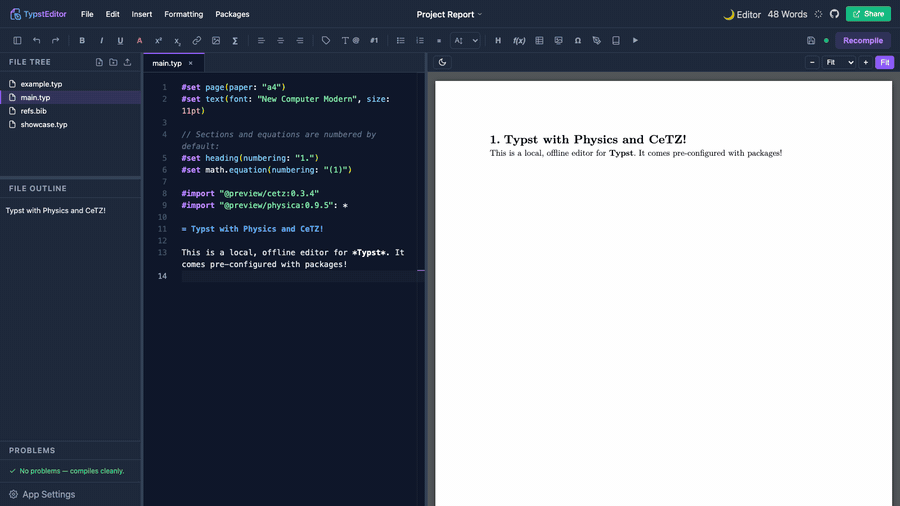Open the GitHub link icon
The width and height of the screenshot is (900, 506).
(835, 14)
